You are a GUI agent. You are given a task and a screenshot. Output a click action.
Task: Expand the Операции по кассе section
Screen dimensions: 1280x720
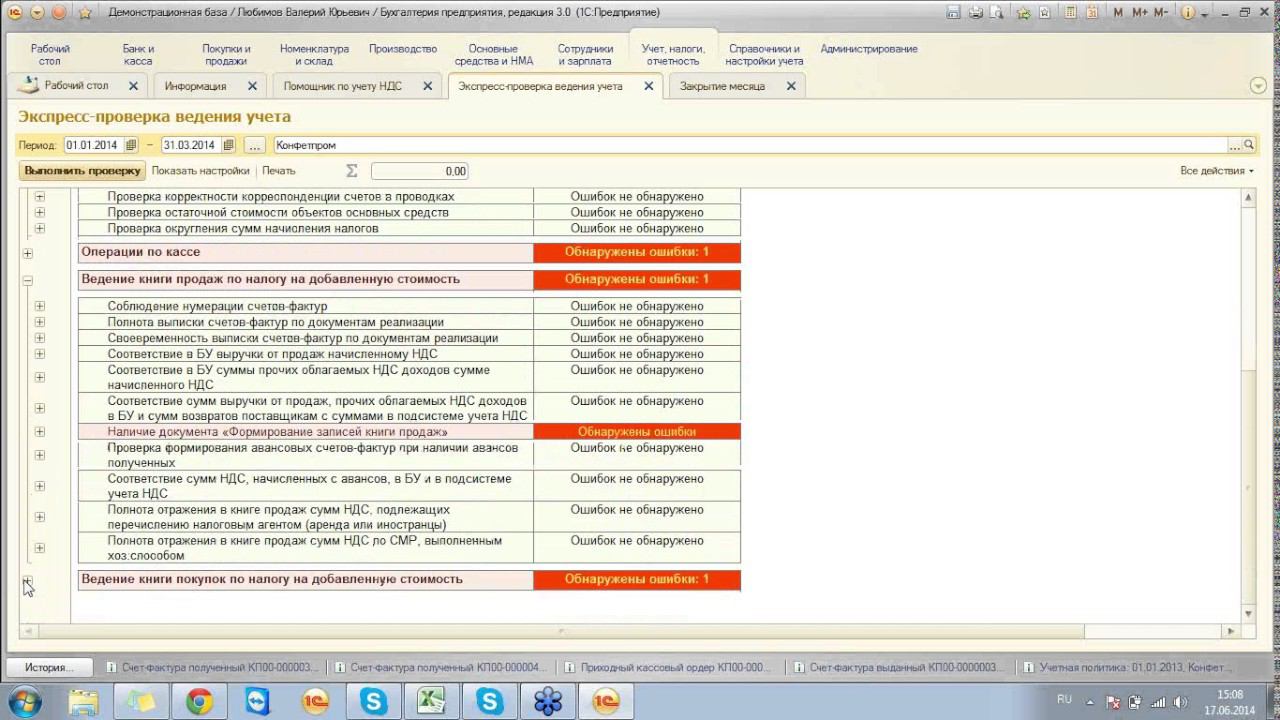[27, 254]
